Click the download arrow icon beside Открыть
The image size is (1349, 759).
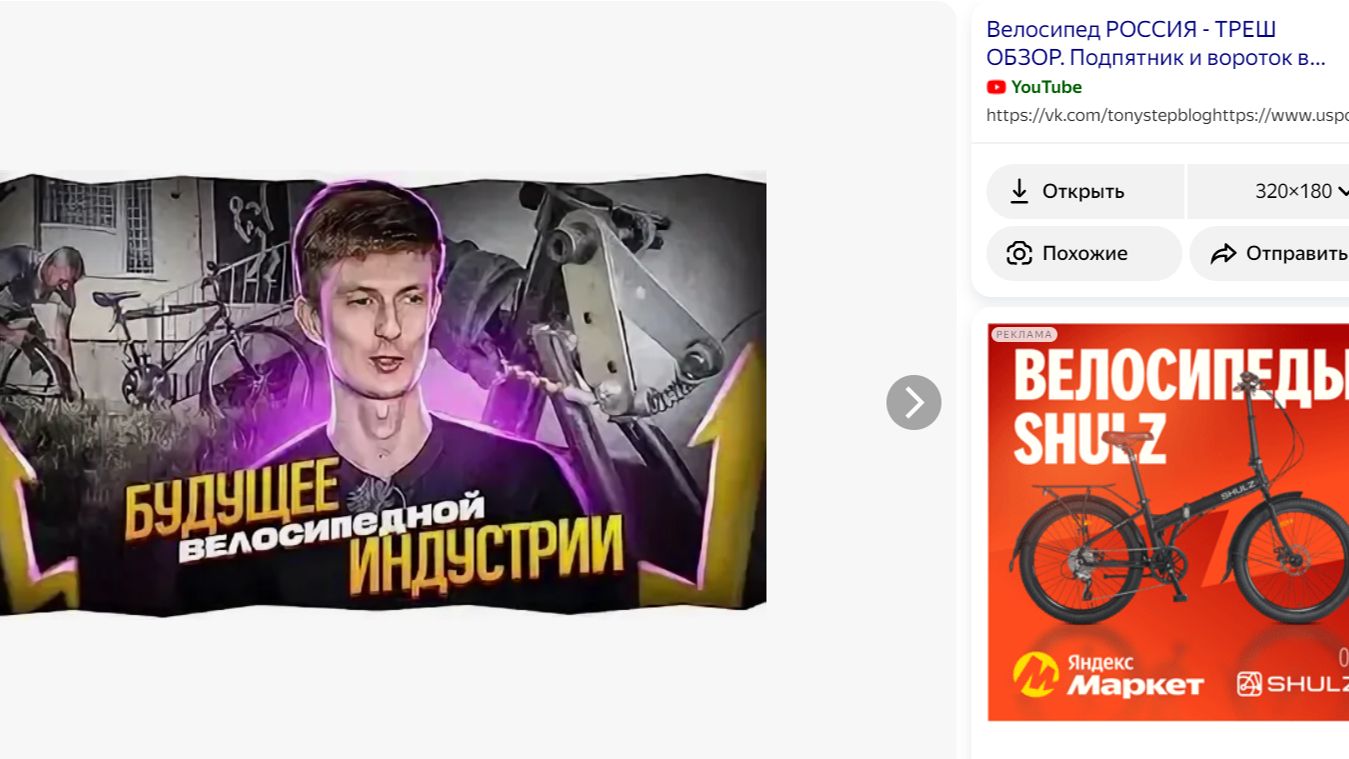pyautogui.click(x=1019, y=191)
